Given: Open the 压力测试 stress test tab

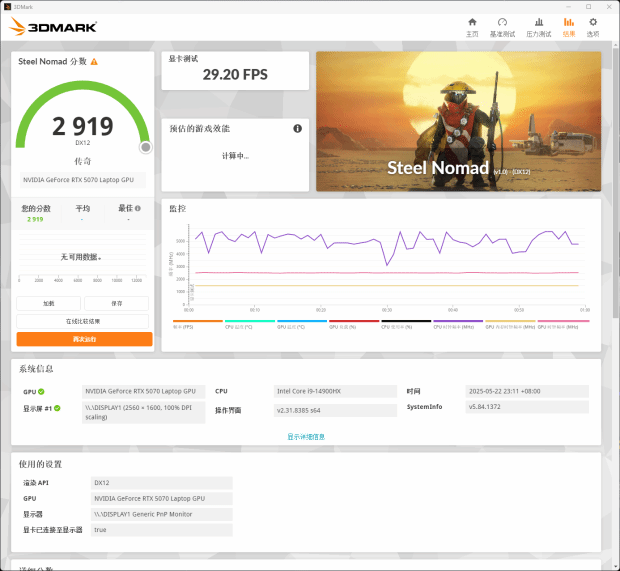Looking at the screenshot, I should point(539,27).
